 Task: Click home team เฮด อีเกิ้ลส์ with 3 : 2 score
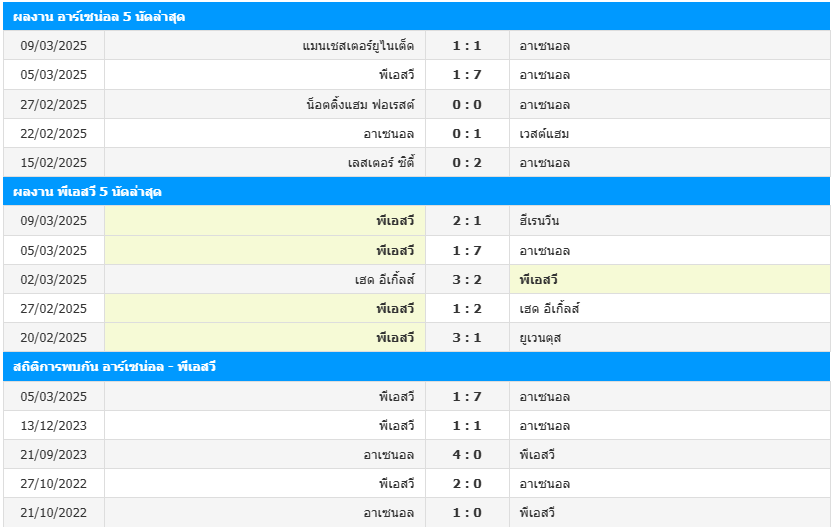(x=384, y=279)
